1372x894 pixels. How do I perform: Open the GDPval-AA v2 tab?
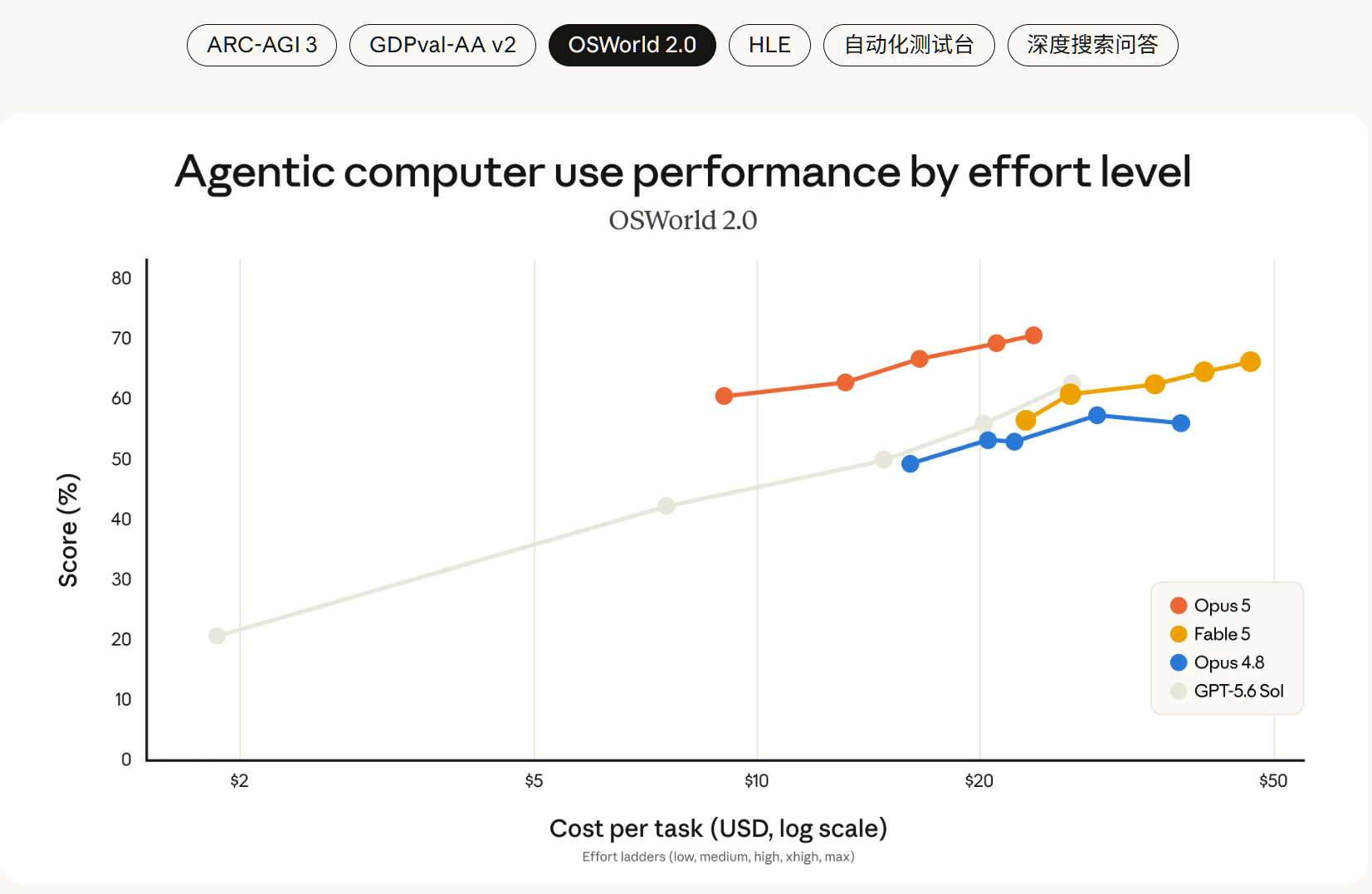[x=442, y=45]
